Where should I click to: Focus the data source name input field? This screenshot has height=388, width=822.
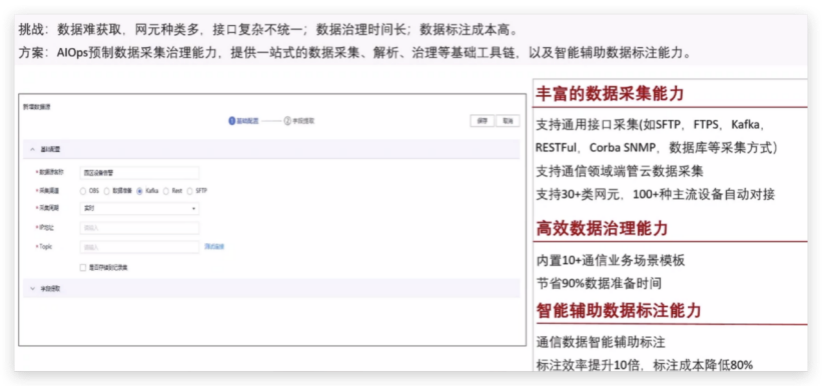point(139,173)
